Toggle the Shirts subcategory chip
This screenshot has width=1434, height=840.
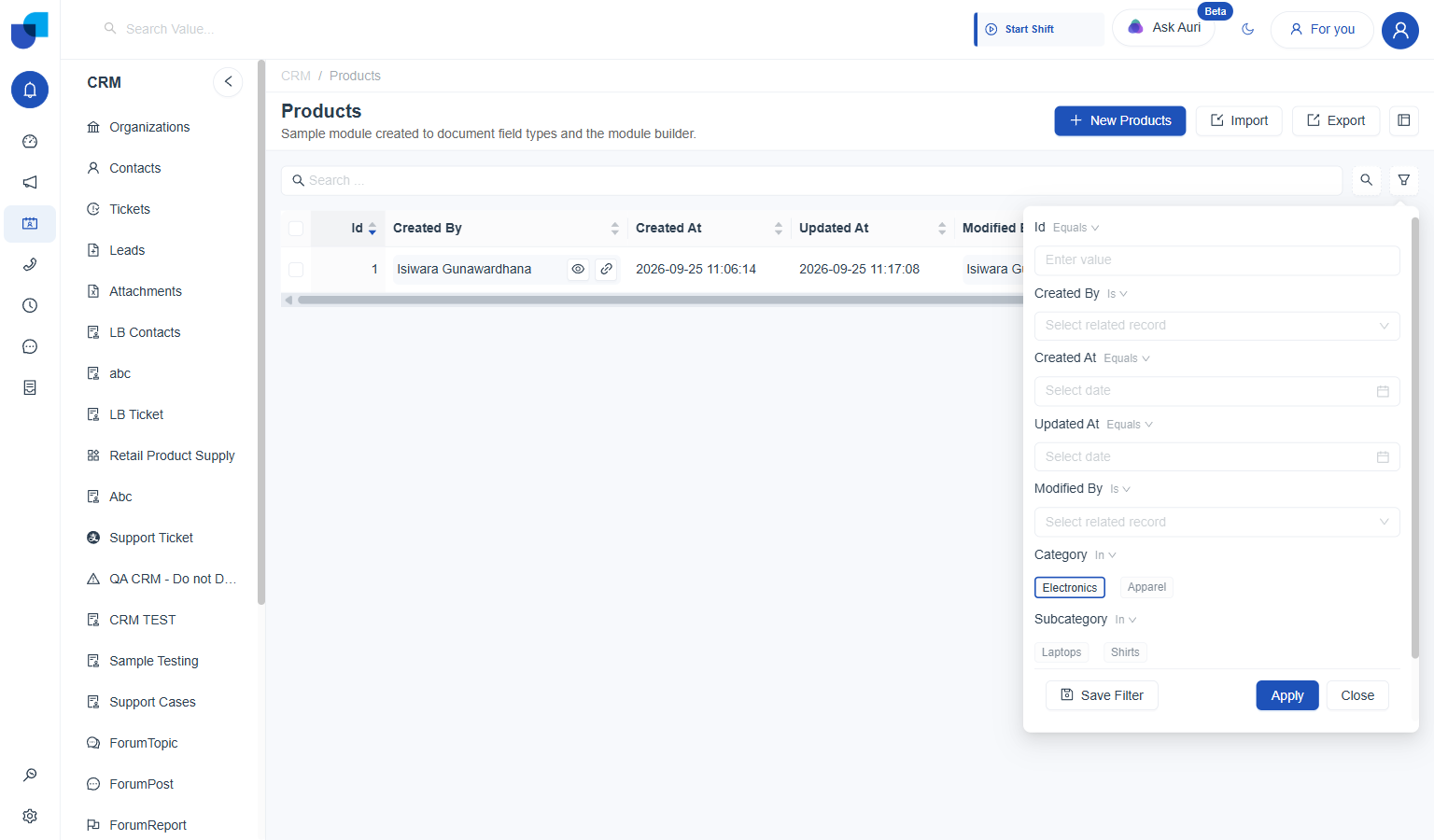(1125, 652)
